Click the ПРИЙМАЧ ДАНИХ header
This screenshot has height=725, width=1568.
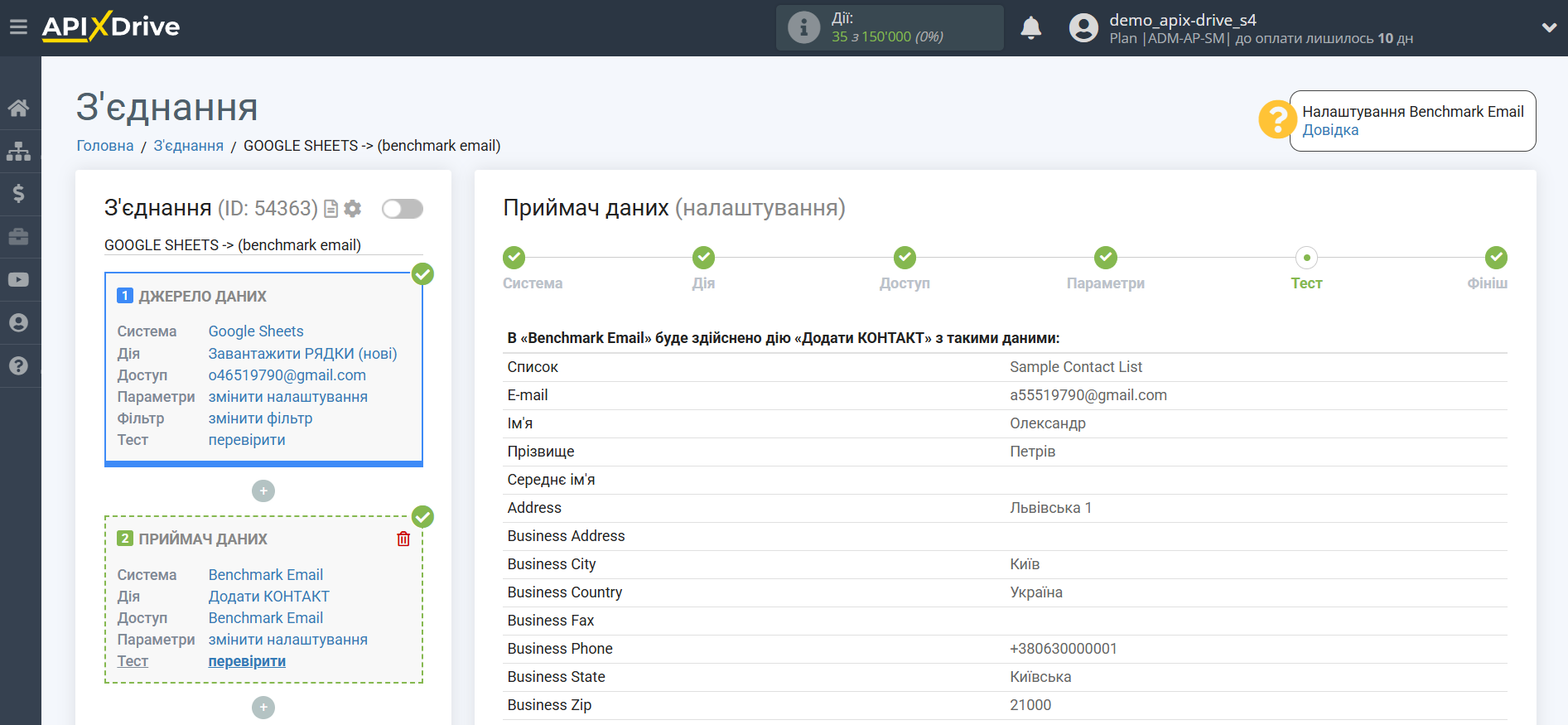pos(203,539)
